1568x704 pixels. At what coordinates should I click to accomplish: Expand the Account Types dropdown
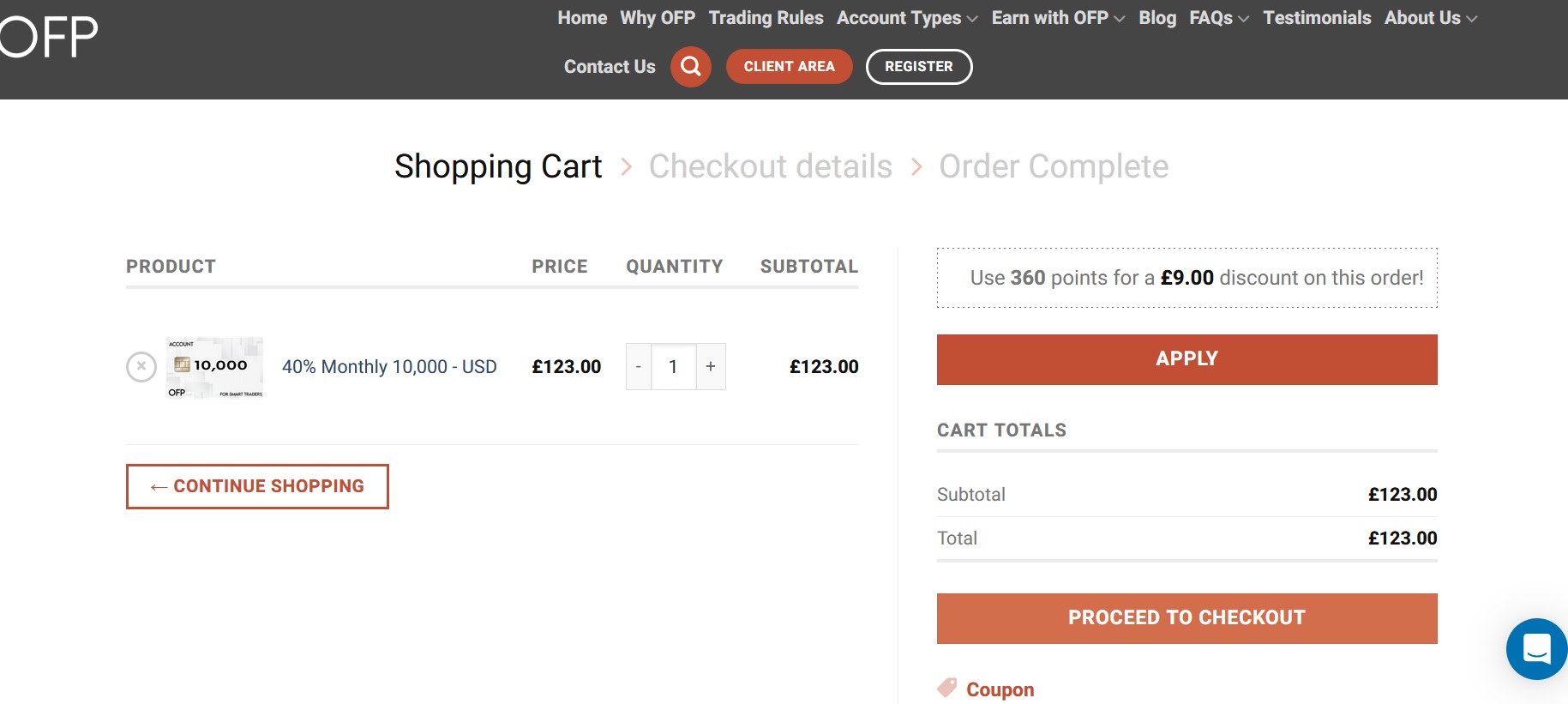906,18
